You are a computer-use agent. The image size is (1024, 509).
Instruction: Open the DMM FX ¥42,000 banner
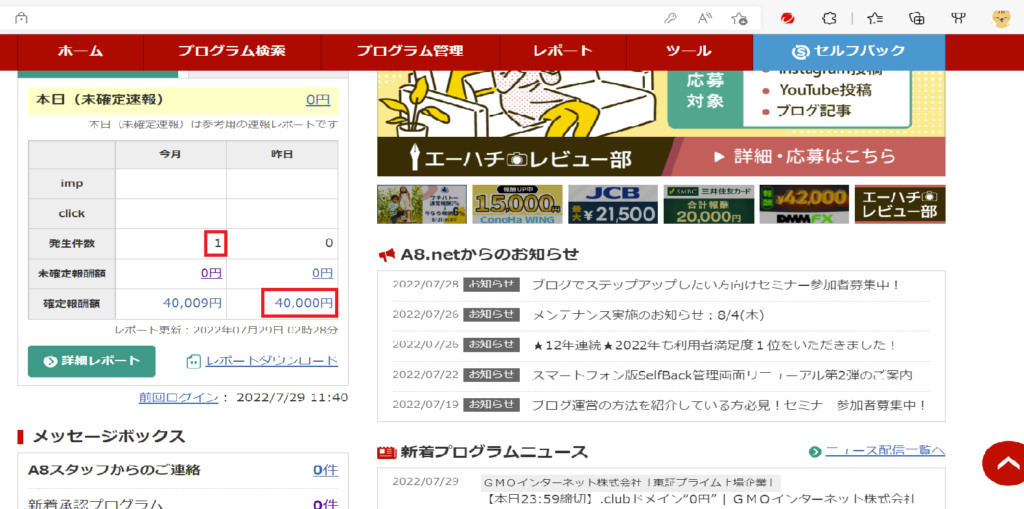(x=804, y=205)
